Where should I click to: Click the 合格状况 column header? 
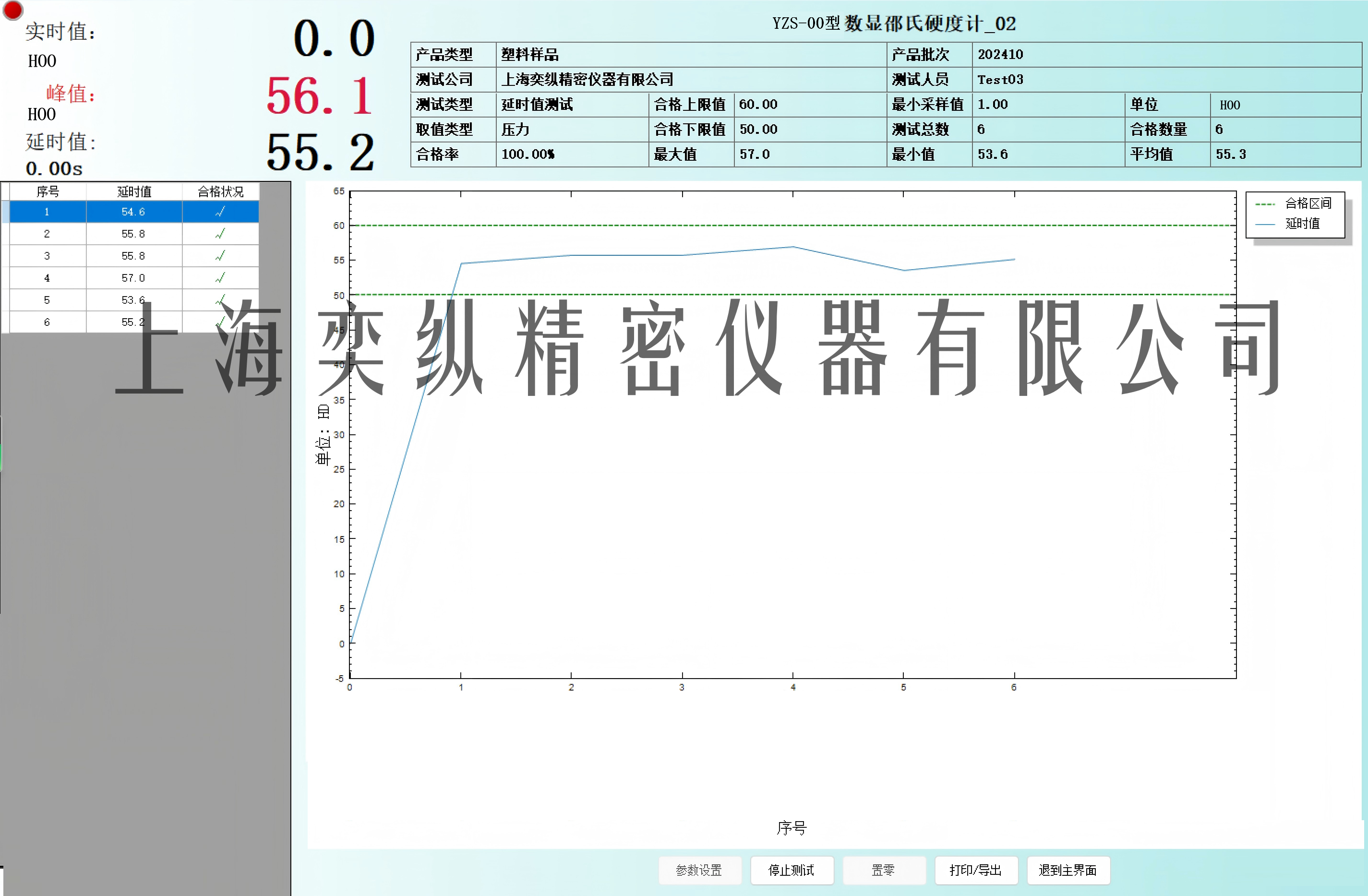pyautogui.click(x=220, y=191)
